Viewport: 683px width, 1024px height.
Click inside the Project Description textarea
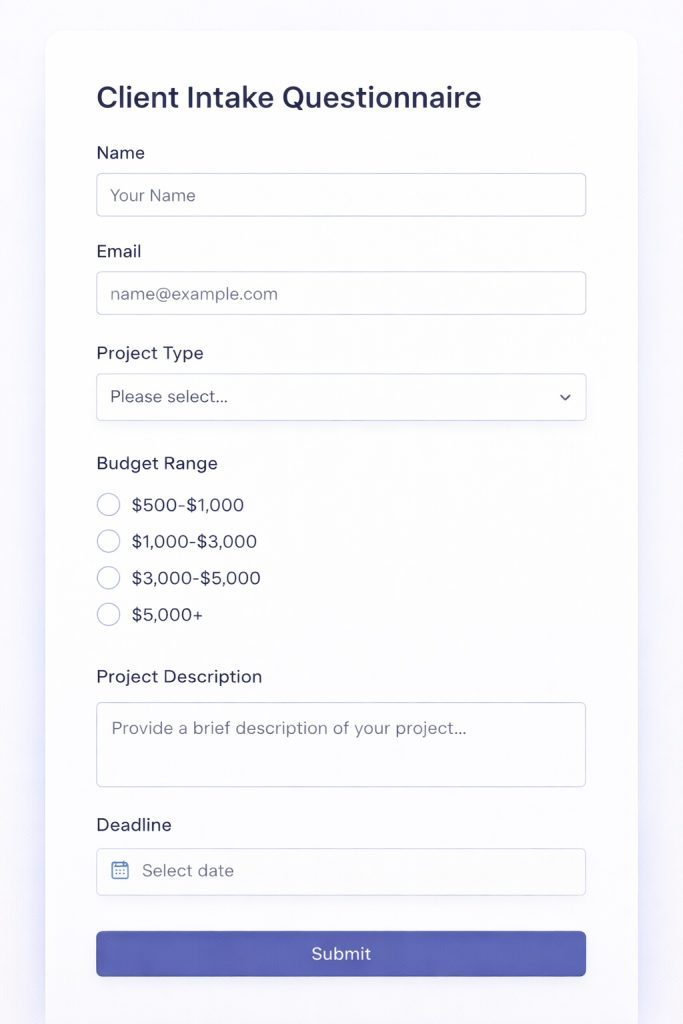[x=341, y=744]
